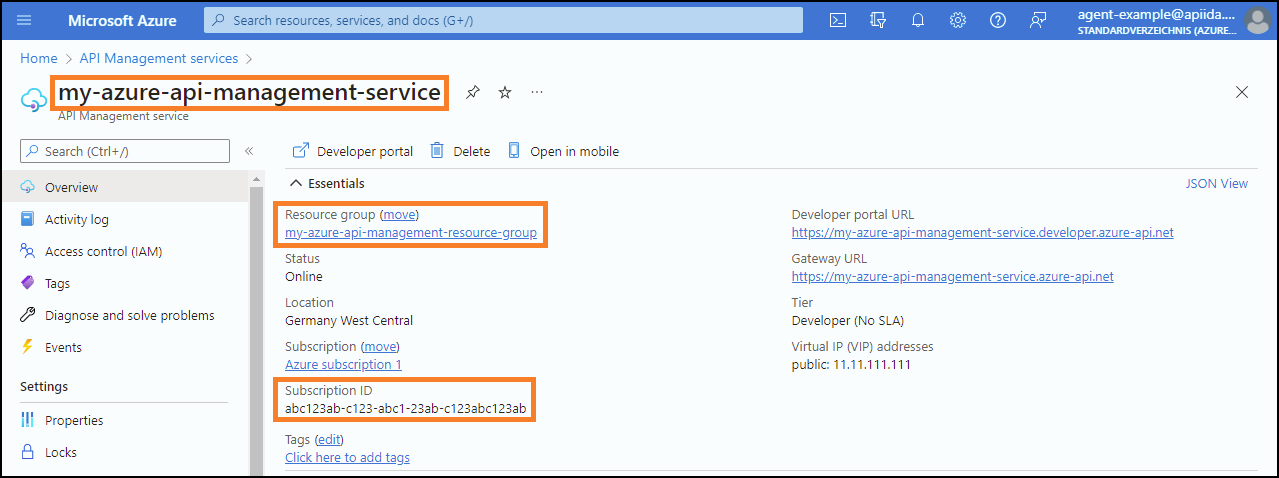Click the Developer (No SLA) tier text

click(848, 321)
